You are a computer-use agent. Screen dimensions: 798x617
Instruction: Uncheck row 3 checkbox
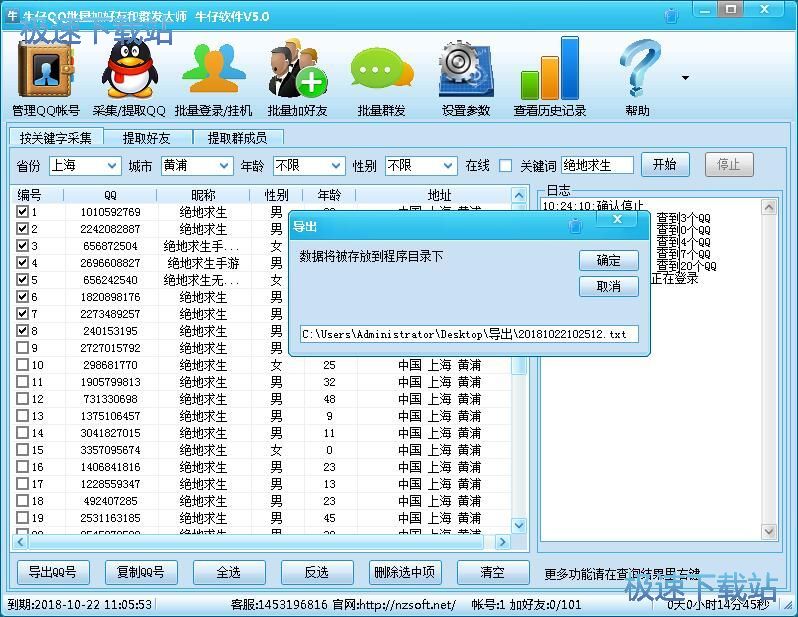point(22,245)
